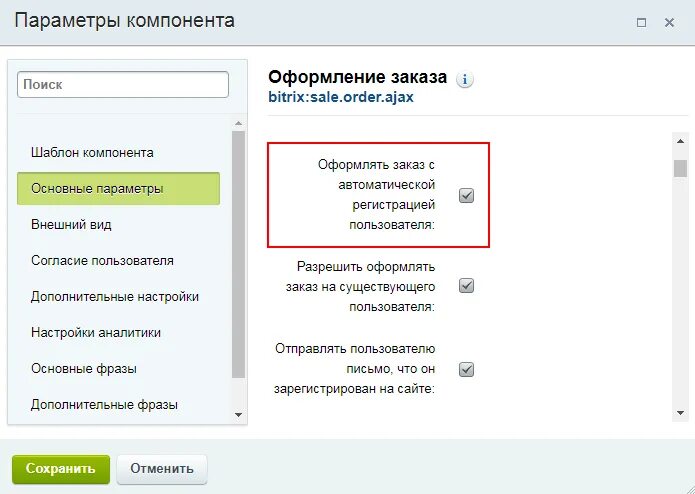Click the info icon next to Оформление заказа
The image size is (695, 494).
click(465, 80)
